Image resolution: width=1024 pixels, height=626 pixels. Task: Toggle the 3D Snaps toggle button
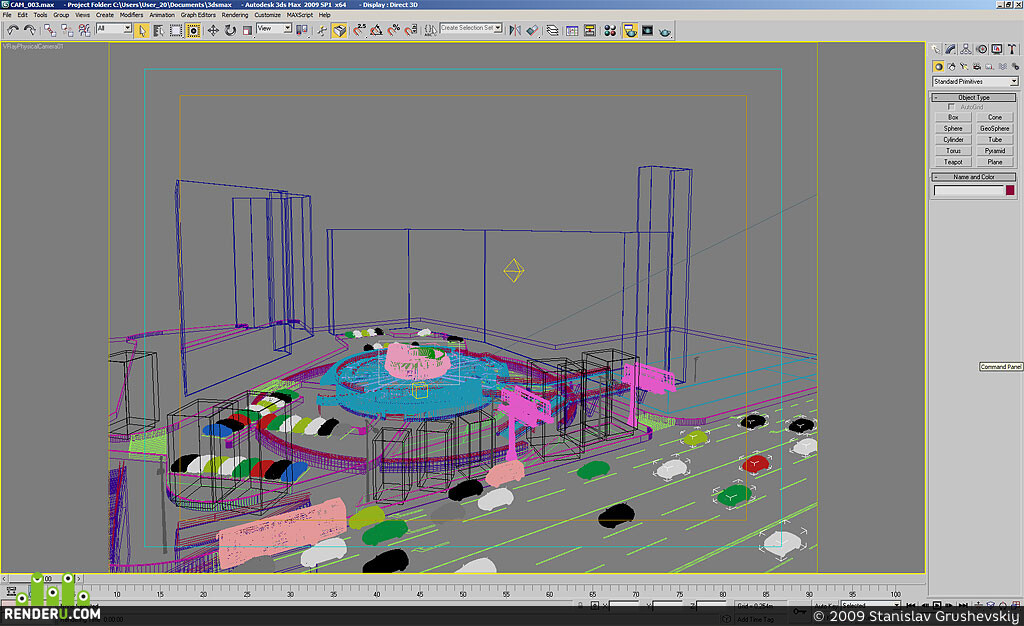coord(360,30)
